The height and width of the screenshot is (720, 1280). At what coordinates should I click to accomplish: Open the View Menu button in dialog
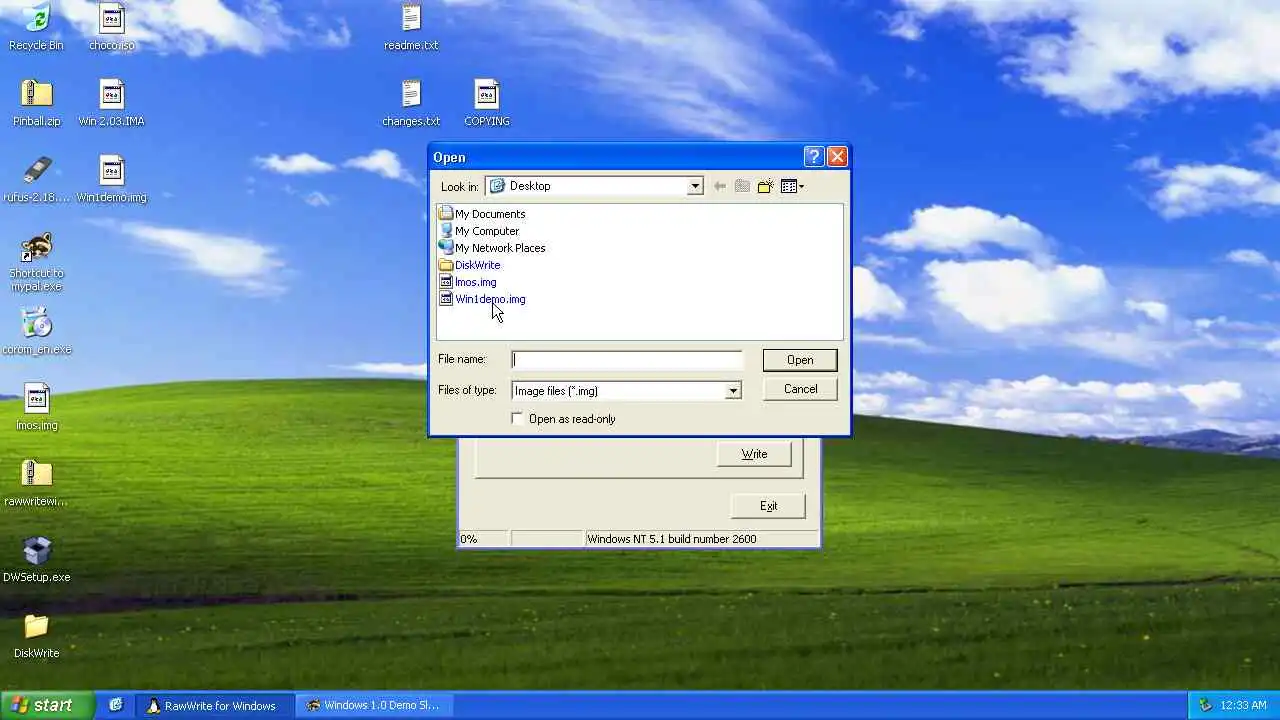[x=792, y=186]
